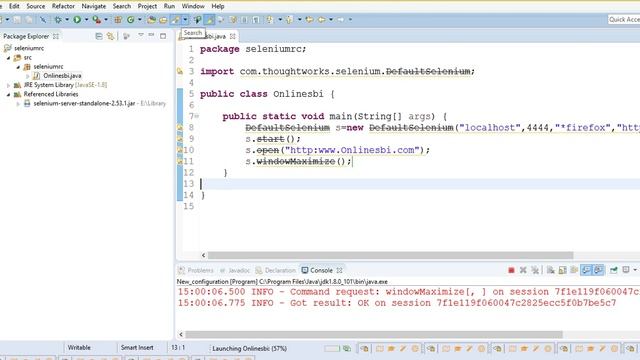Click the Quick Access search field
This screenshot has width=640, height=360.
point(623,19)
